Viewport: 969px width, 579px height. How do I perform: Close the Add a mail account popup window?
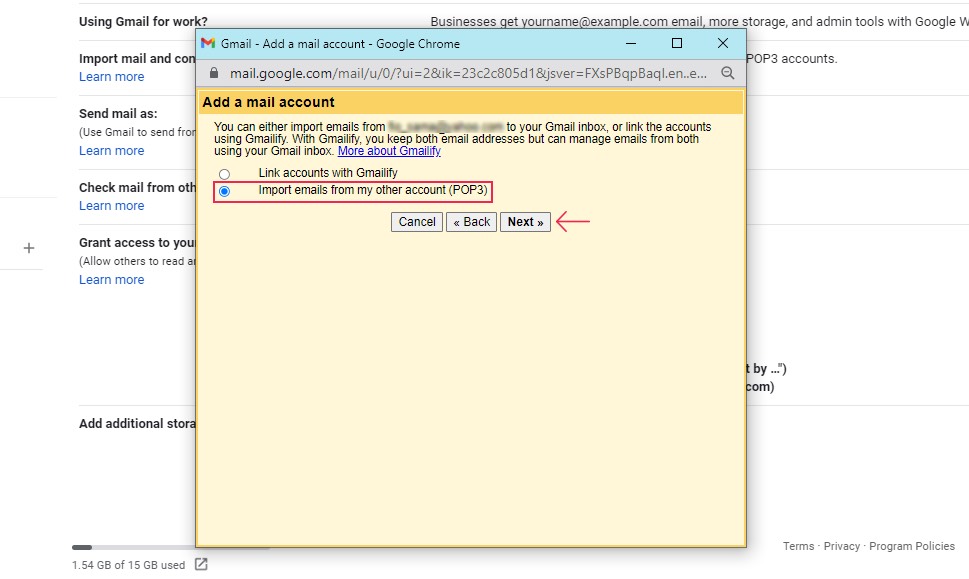pos(722,43)
